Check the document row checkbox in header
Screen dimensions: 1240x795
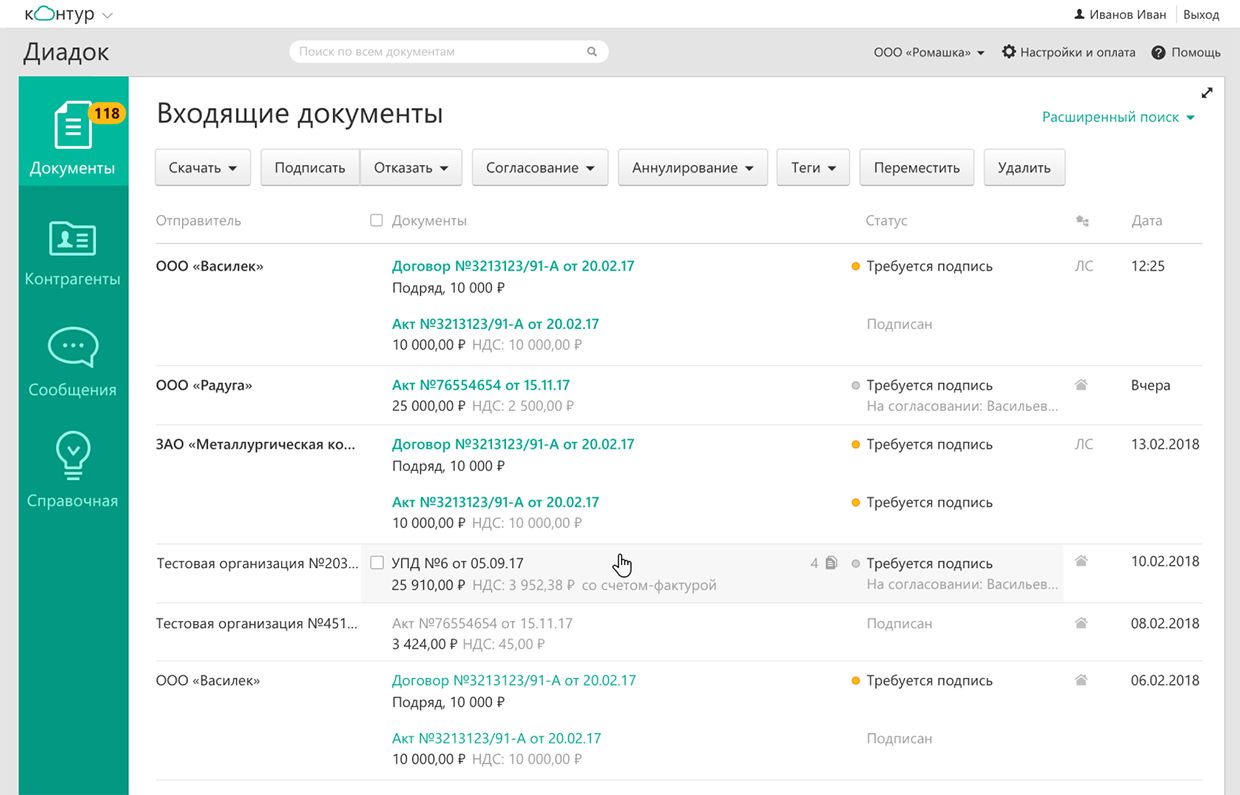click(x=376, y=220)
